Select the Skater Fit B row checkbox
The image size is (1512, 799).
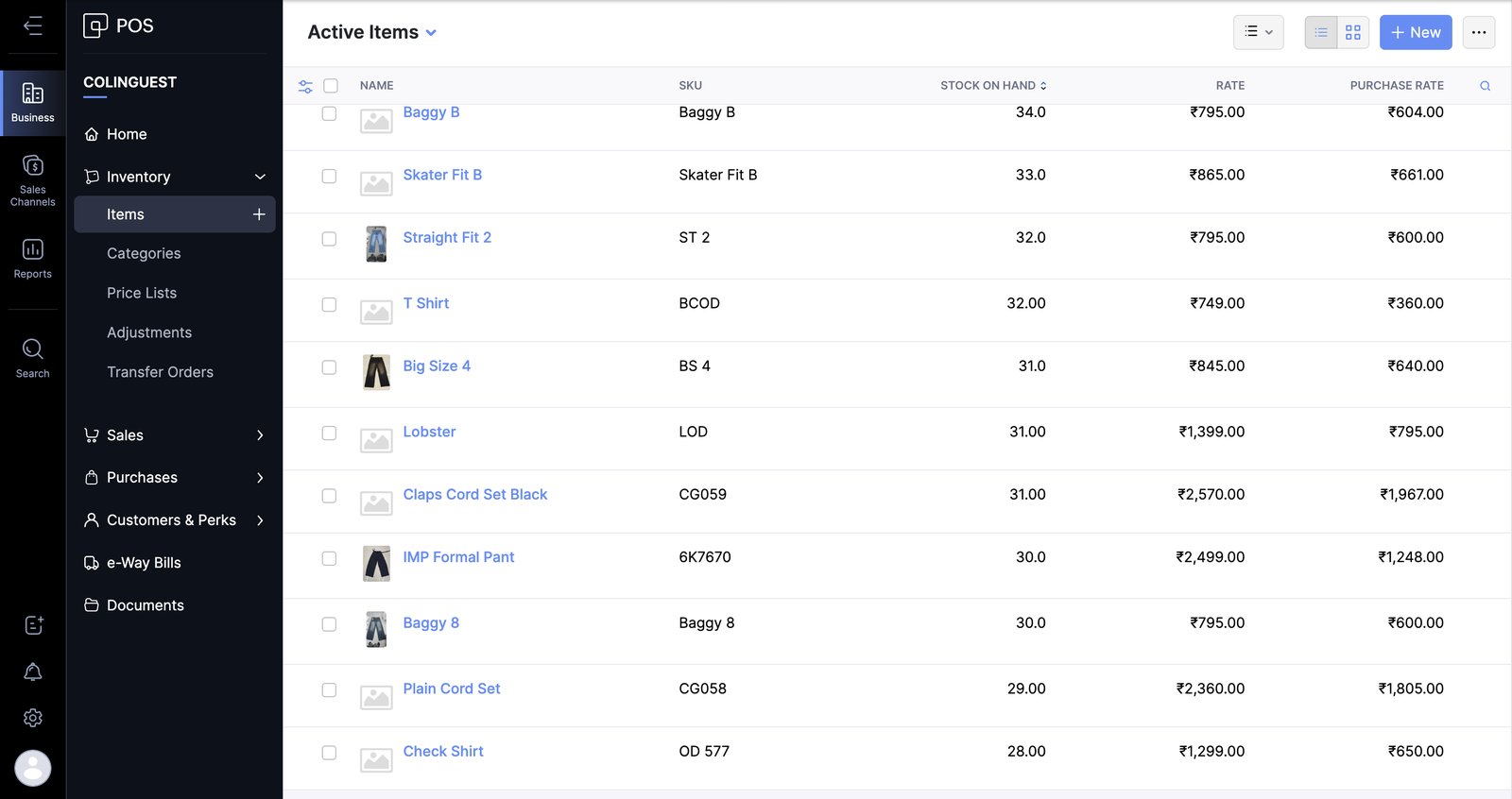pyautogui.click(x=329, y=177)
